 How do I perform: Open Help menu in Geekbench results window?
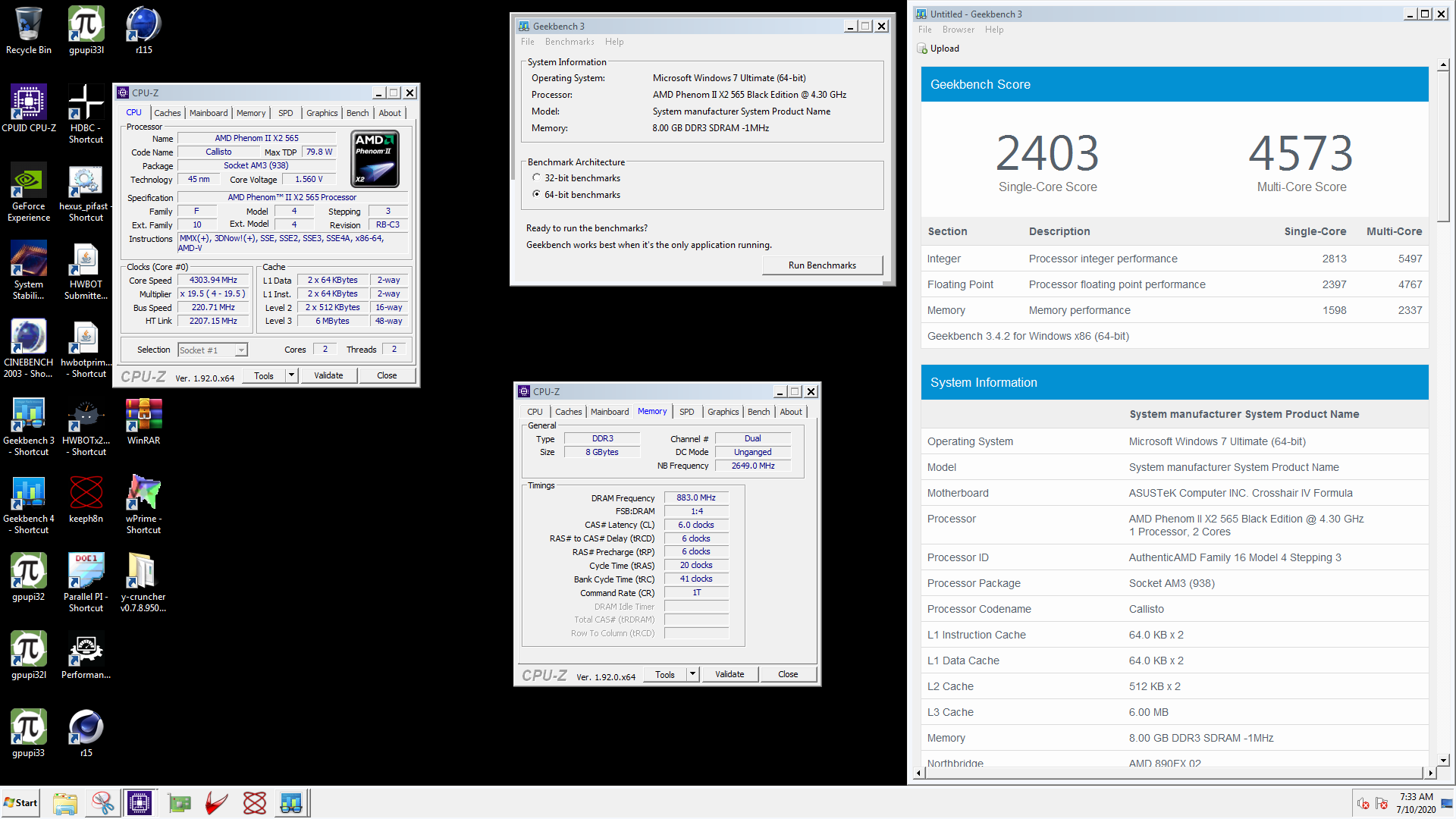993,30
